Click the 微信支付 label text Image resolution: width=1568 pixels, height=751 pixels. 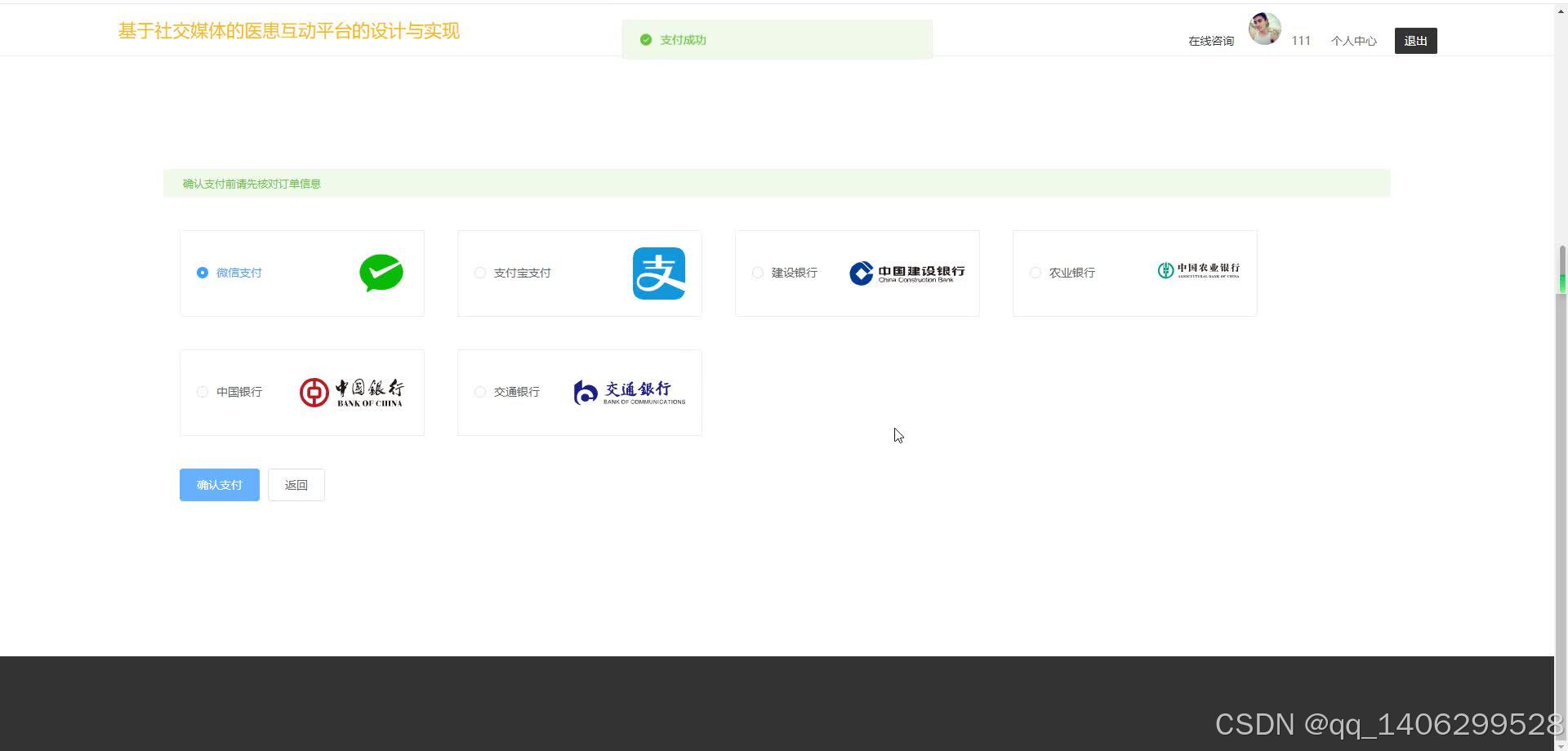[x=239, y=273]
